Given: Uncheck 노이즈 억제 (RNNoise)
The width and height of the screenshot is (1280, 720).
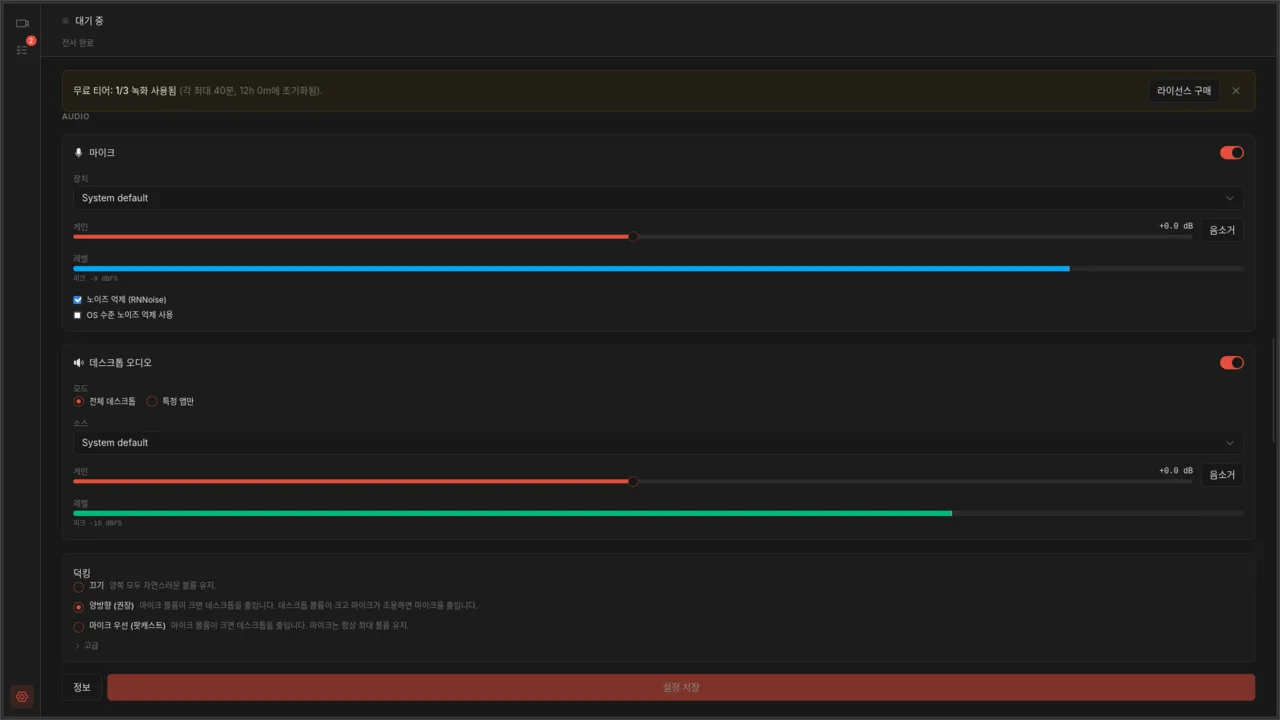Looking at the screenshot, I should coord(77,300).
